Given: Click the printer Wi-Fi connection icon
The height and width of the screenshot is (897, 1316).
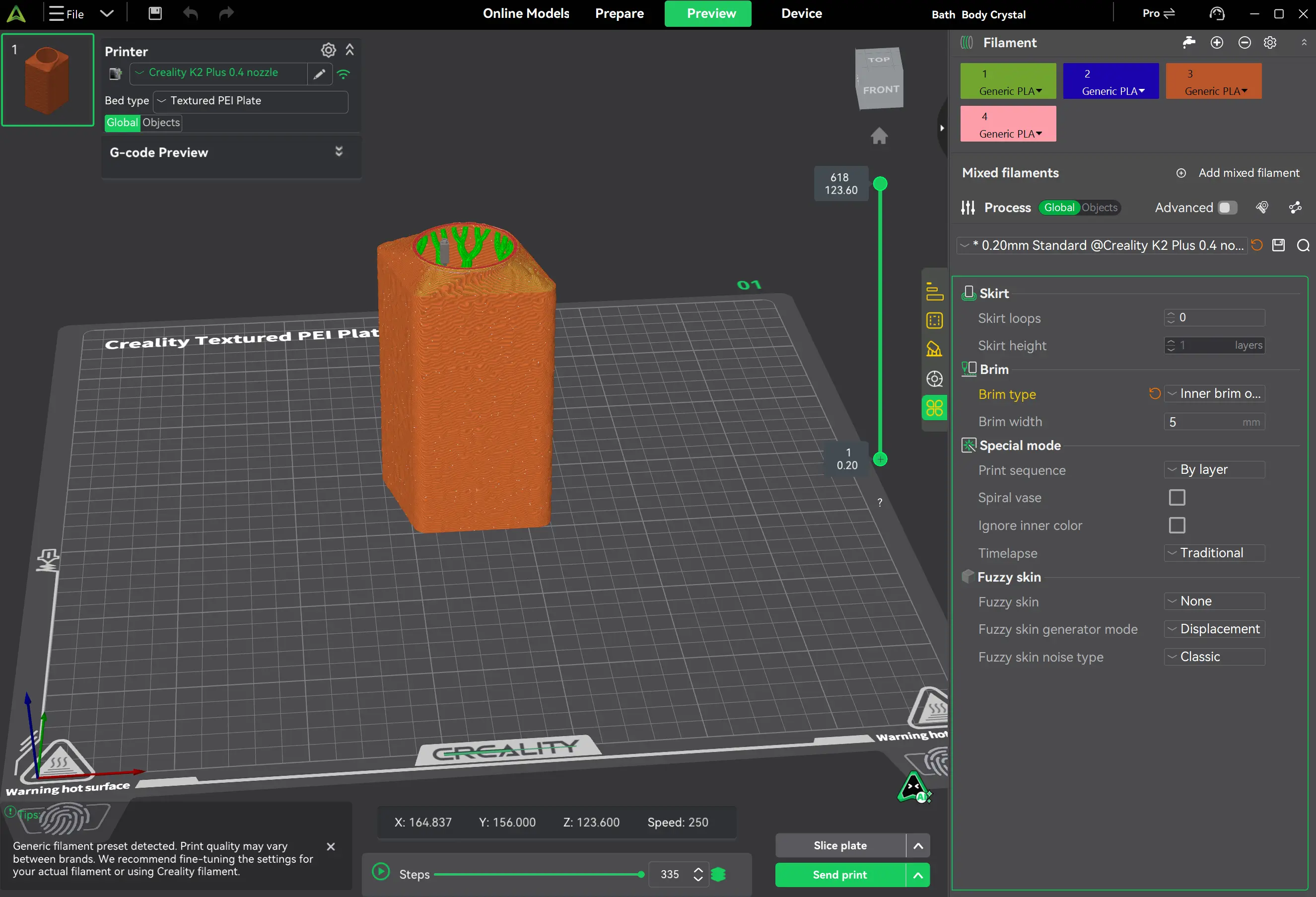Looking at the screenshot, I should [344, 74].
